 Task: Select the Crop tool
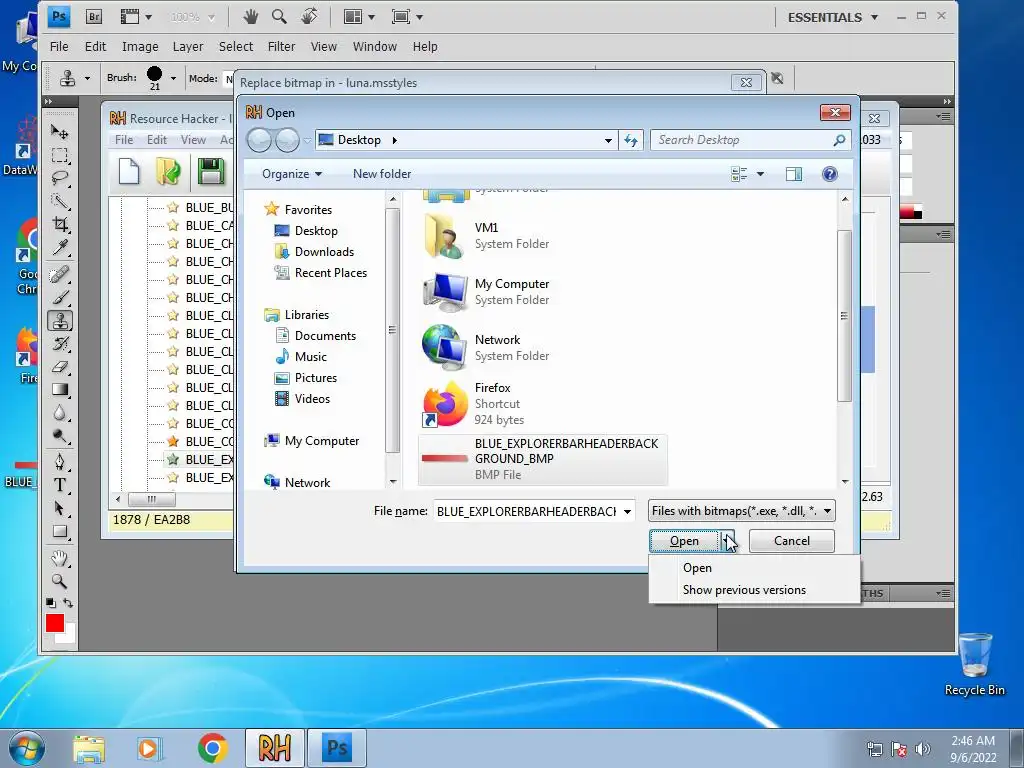tap(59, 225)
